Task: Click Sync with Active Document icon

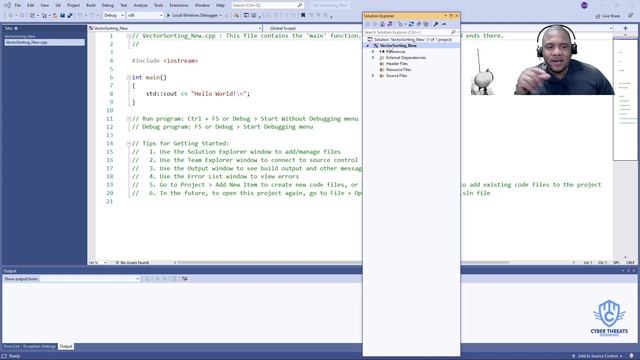Action: (411, 24)
